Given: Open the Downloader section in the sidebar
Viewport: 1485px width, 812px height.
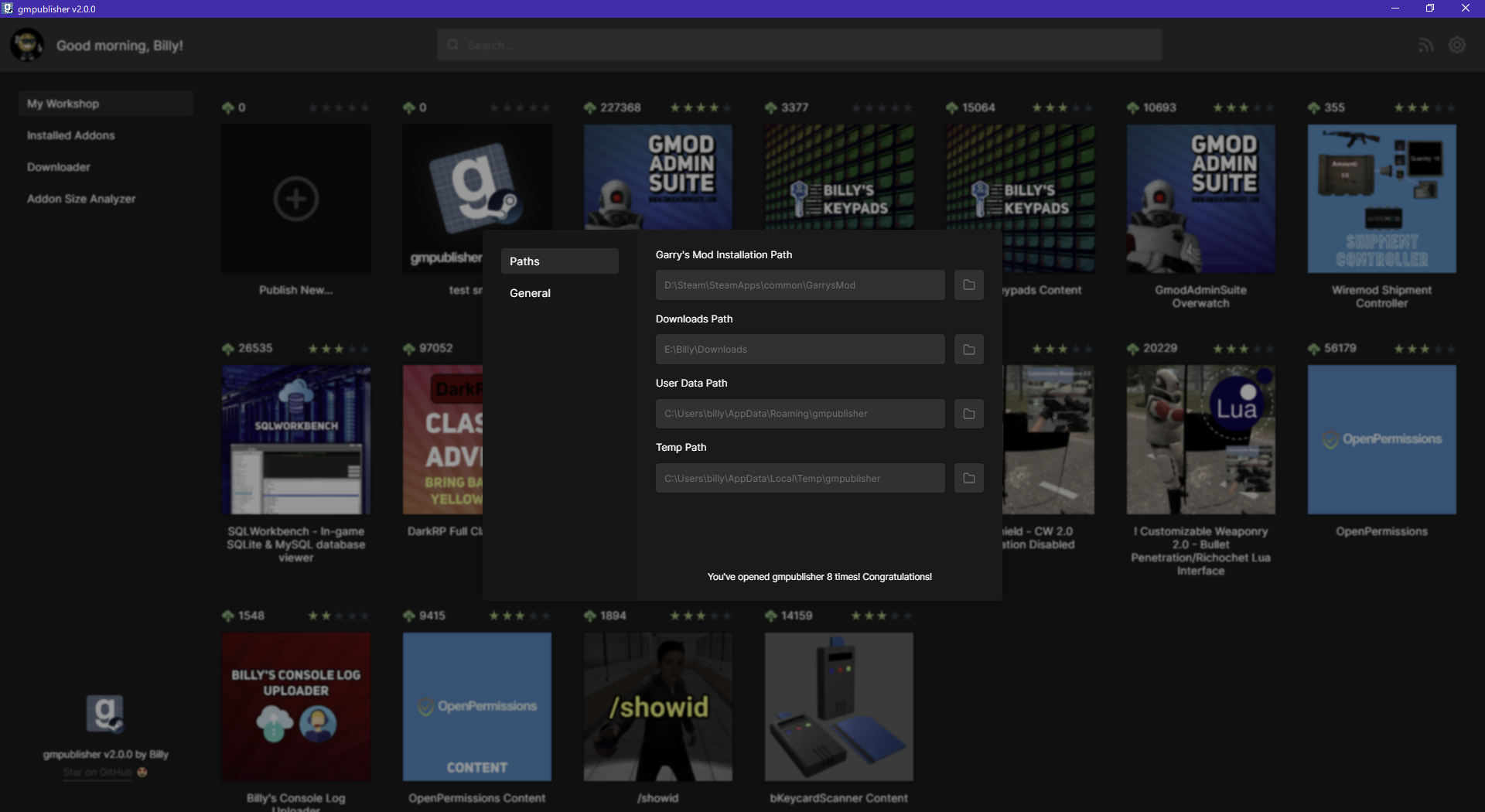Looking at the screenshot, I should pos(57,166).
